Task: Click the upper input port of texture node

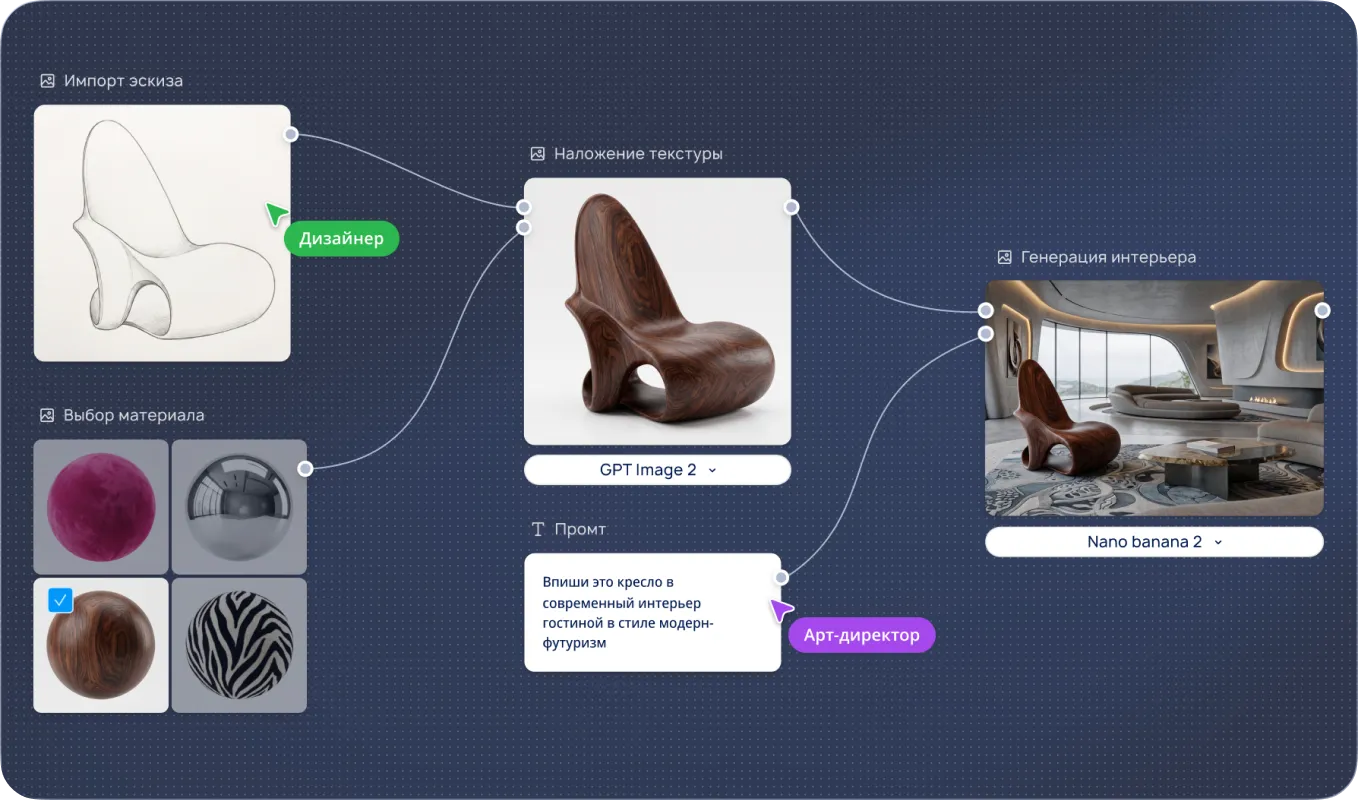Action: coord(524,207)
